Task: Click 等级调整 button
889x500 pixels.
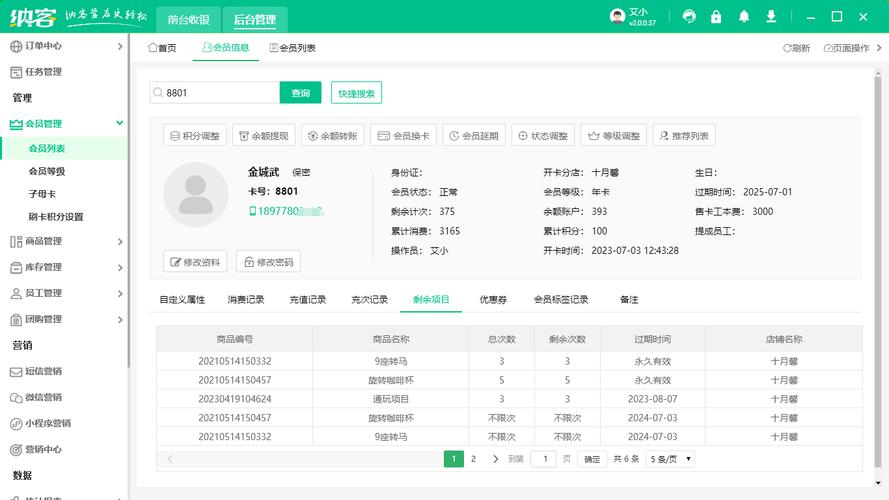Action: coord(613,136)
